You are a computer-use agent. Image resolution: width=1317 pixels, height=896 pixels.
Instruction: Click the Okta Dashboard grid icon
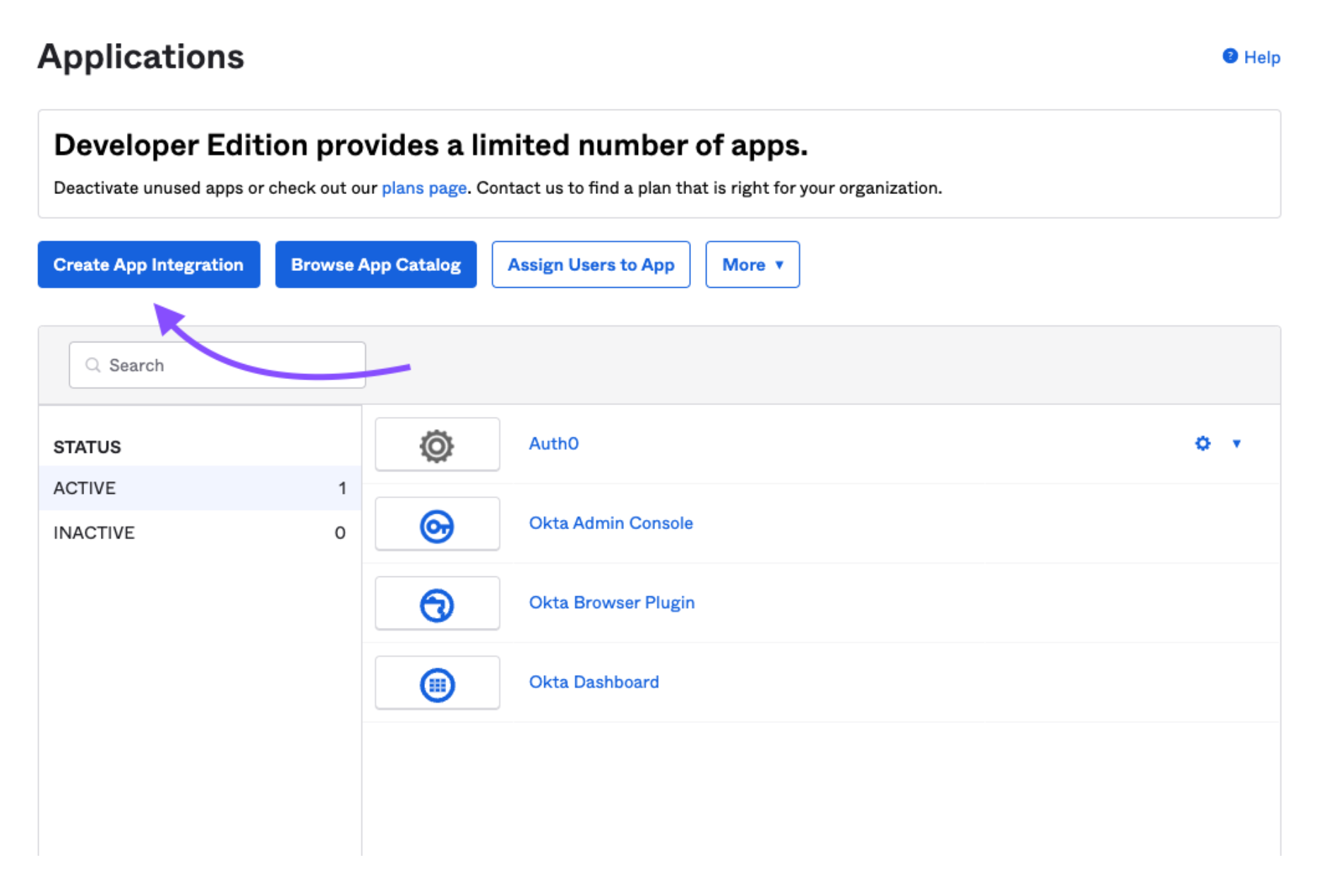point(437,684)
